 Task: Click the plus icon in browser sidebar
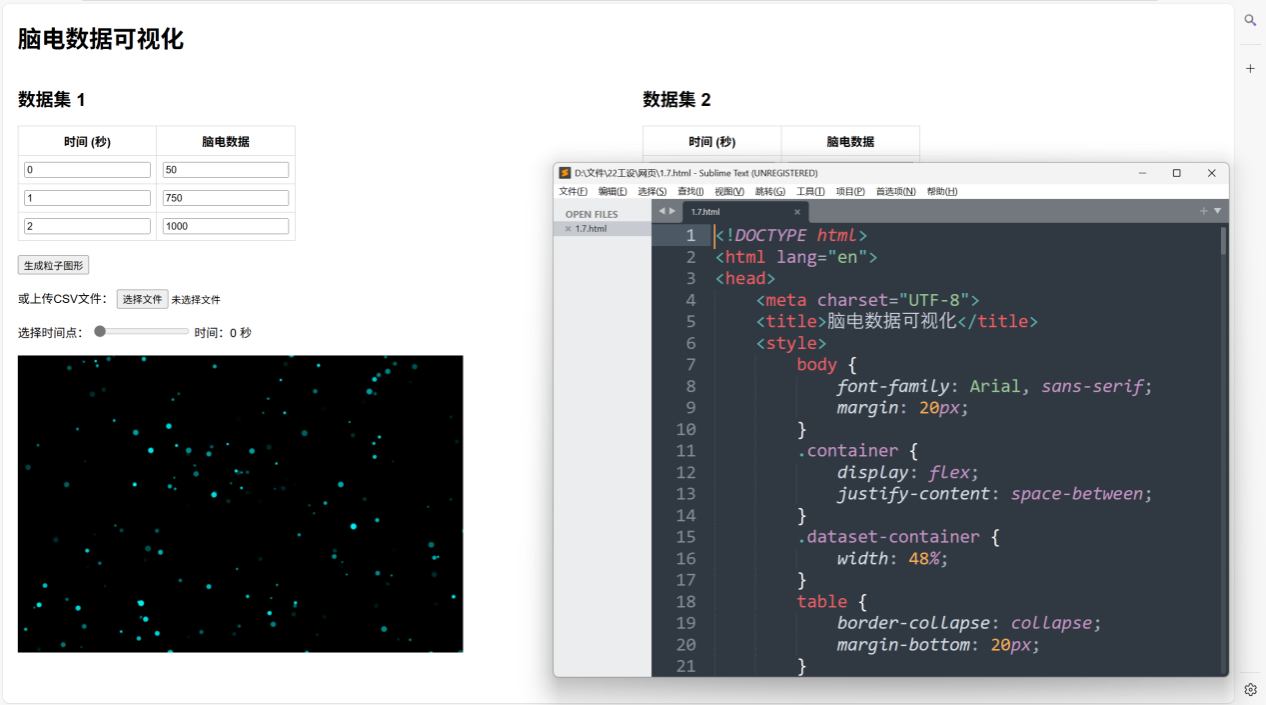1250,69
